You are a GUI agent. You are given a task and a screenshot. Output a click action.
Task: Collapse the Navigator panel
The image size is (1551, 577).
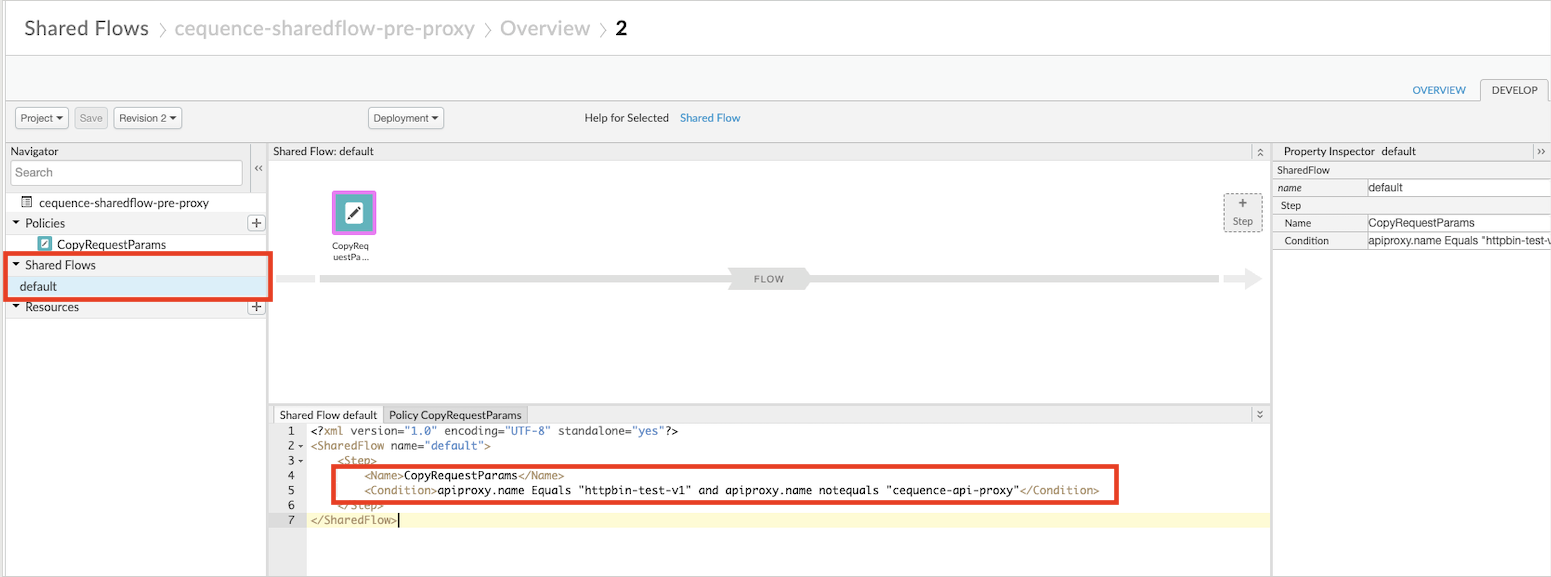tap(258, 169)
